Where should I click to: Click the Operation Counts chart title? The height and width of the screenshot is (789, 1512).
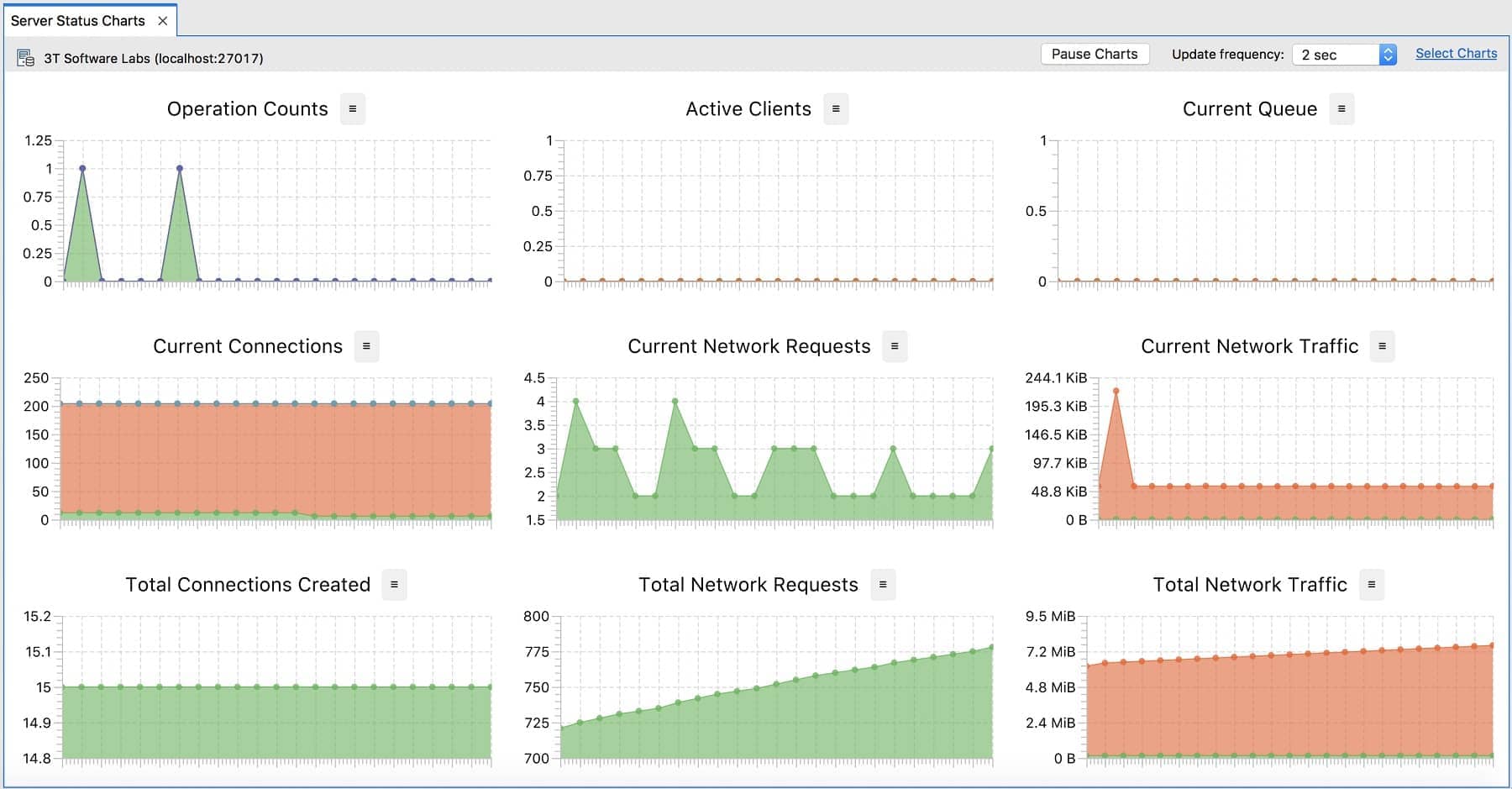pos(248,109)
